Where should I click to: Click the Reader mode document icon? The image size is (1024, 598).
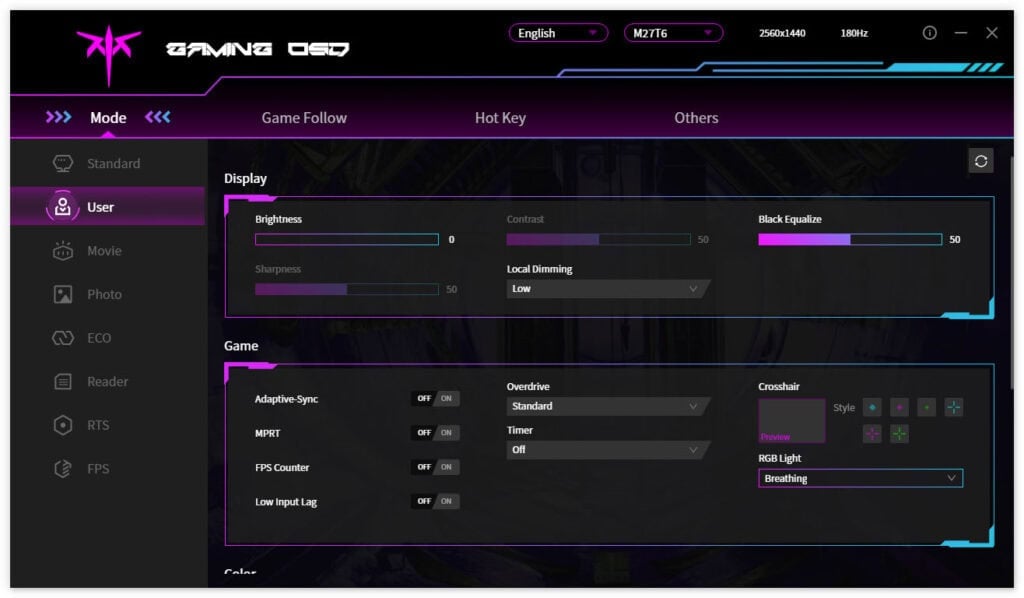(x=63, y=381)
